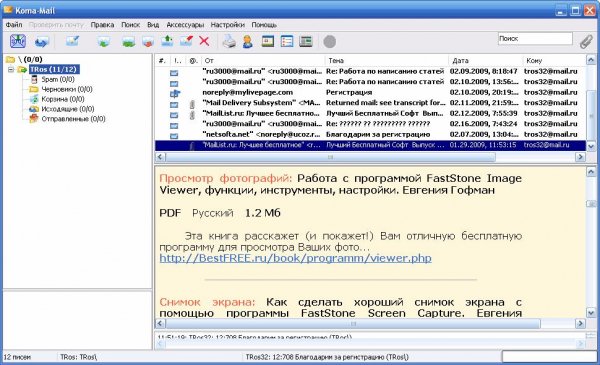The height and width of the screenshot is (365, 600).
Task: Open the Отправленные (0/0) folder
Action: pyautogui.click(x=73, y=119)
